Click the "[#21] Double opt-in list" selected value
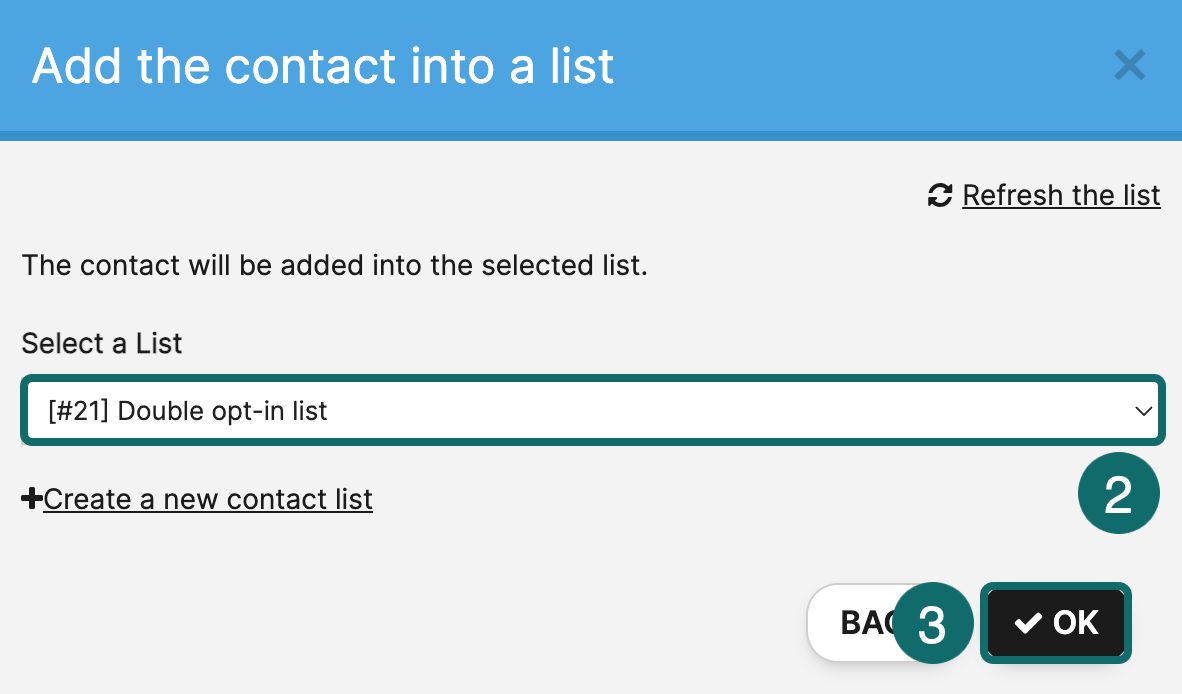 (188, 410)
